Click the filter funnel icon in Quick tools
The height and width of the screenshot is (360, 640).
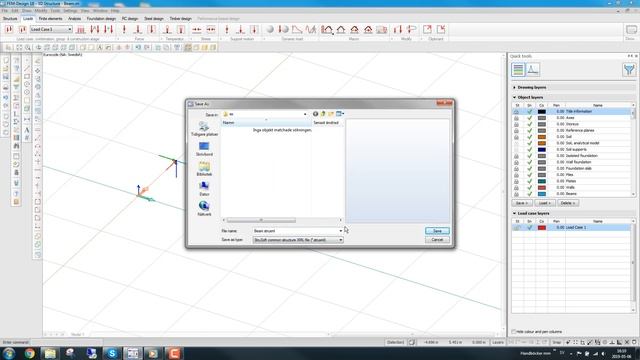pos(629,70)
